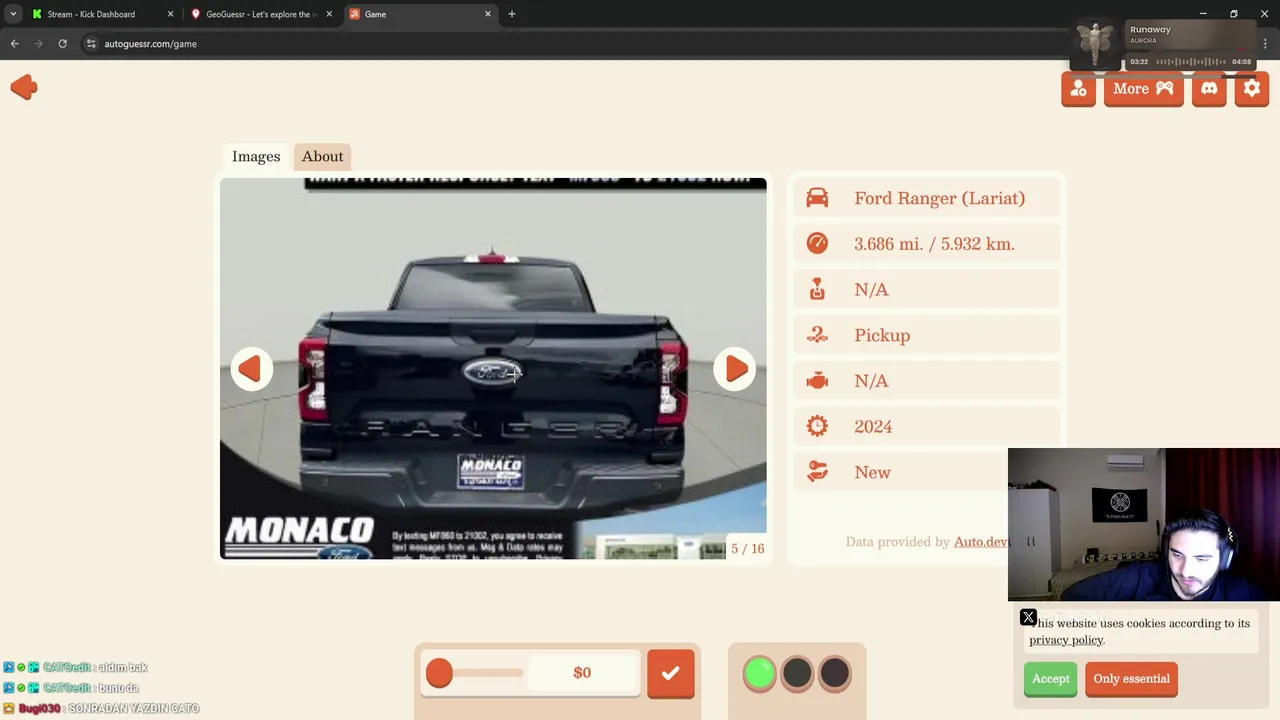Open the tab search dropdown arrow

coord(13,14)
